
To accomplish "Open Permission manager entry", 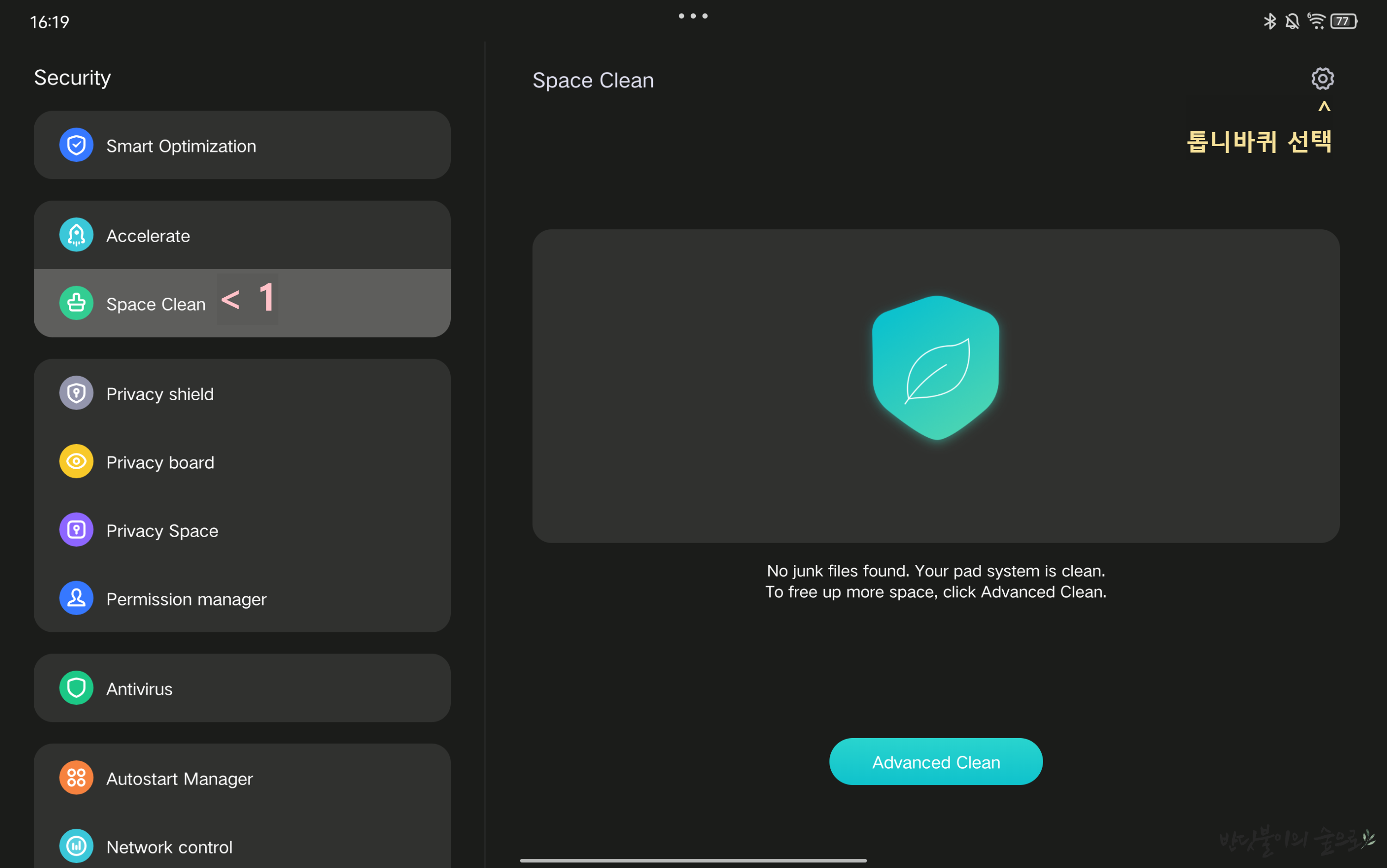I will click(x=241, y=598).
